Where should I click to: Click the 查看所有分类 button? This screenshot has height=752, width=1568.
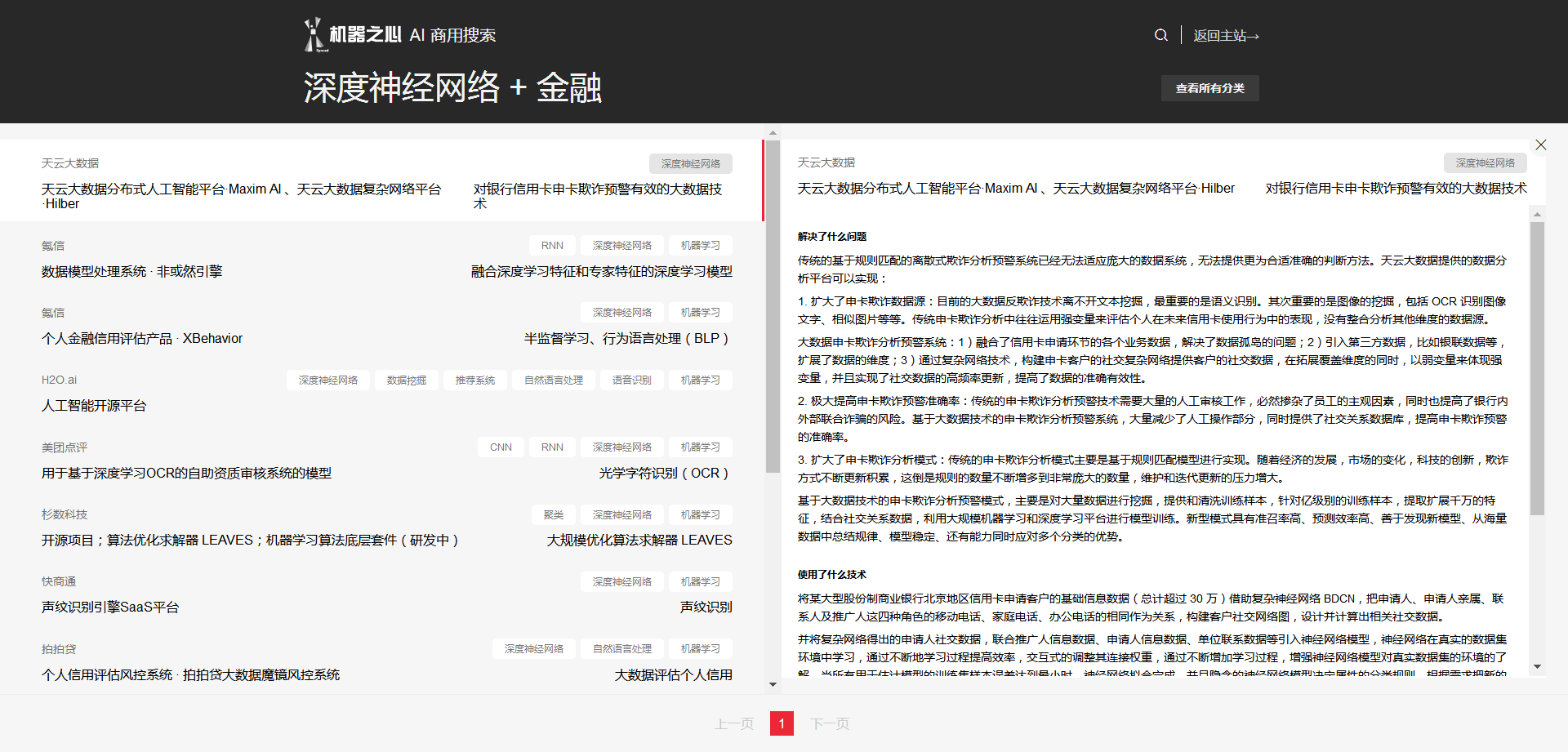1209,88
